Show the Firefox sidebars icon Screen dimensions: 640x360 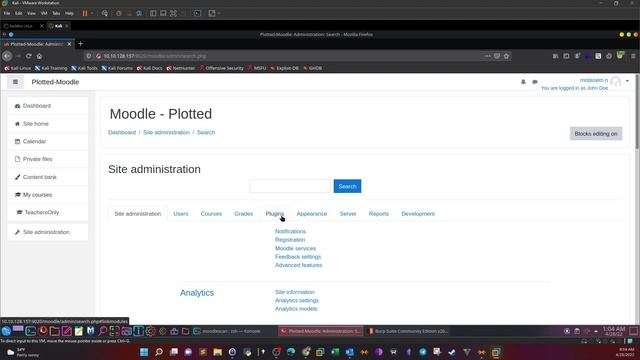click(x=566, y=56)
